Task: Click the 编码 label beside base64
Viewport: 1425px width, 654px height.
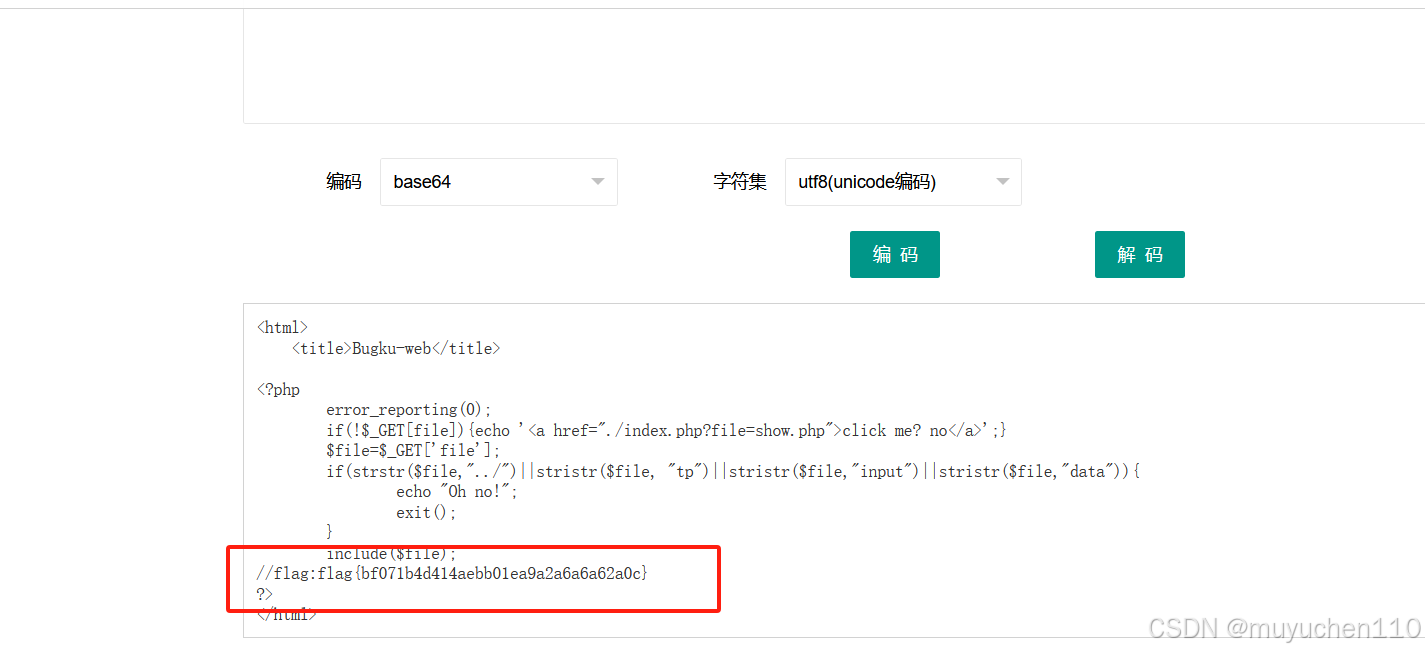Action: coord(343,182)
